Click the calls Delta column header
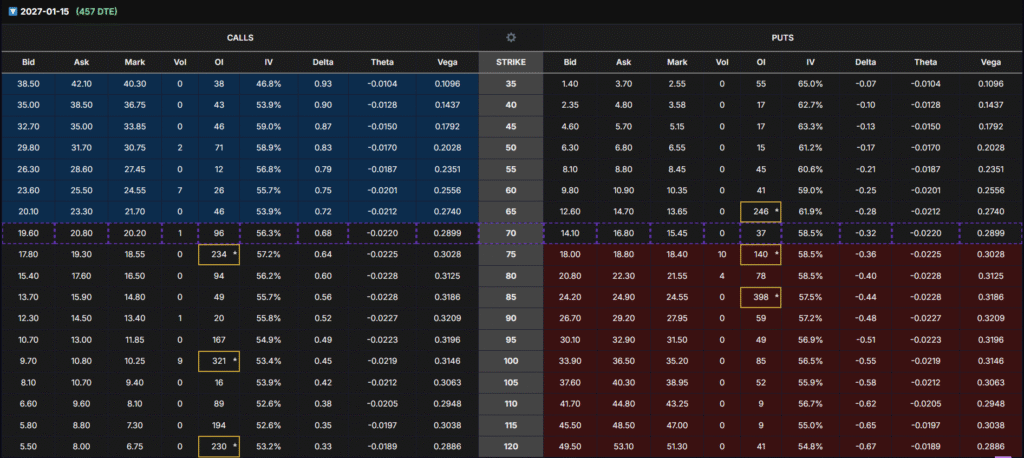 323,62
